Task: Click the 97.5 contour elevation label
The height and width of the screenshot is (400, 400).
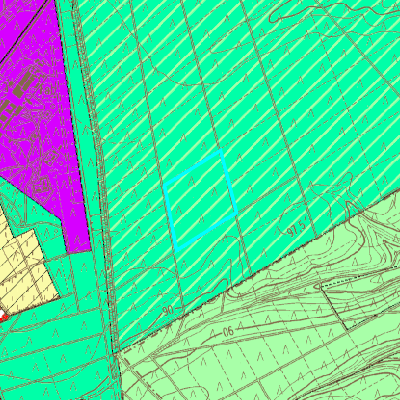Action: point(296,229)
